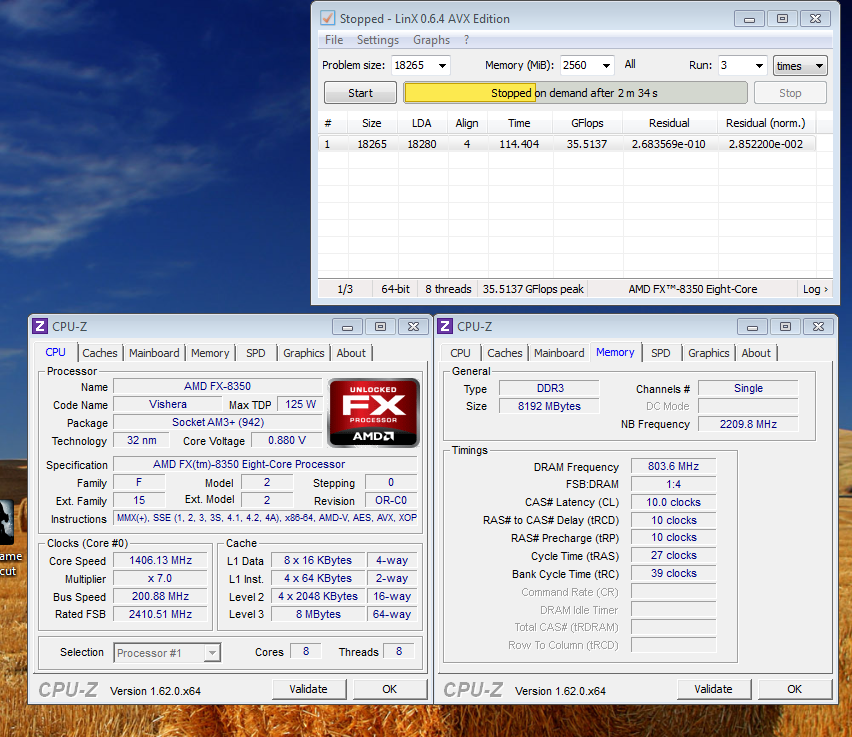The image size is (852, 737).
Task: Open the Graphs menu in LinX
Action: tap(431, 40)
